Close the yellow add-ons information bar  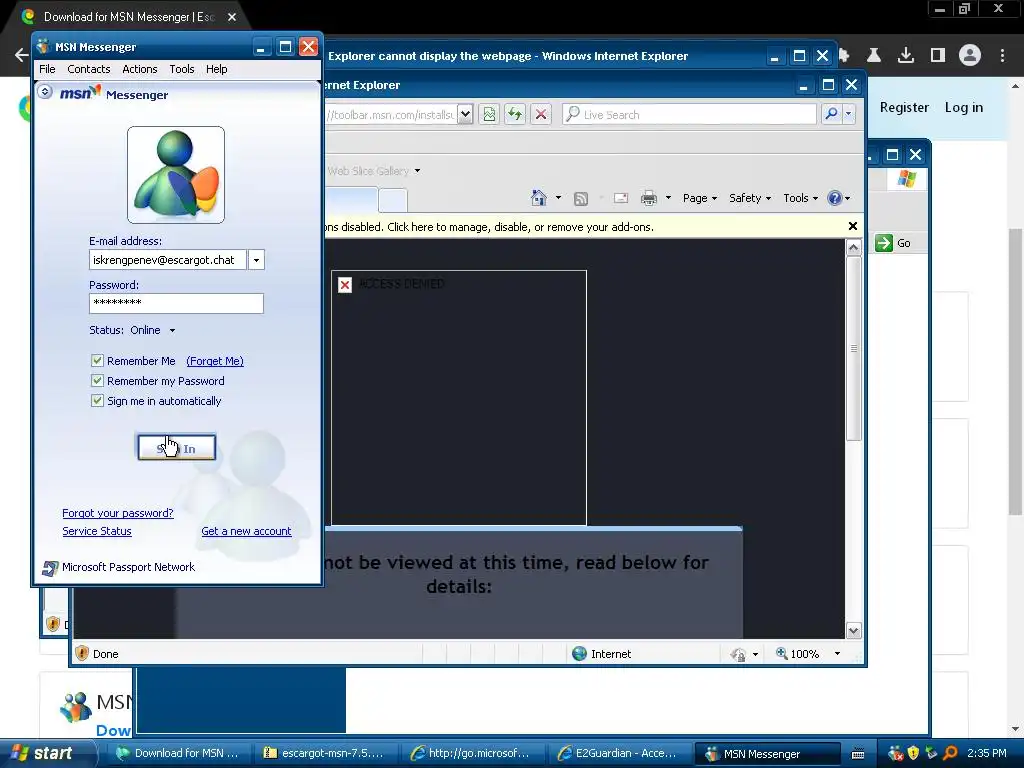852,226
